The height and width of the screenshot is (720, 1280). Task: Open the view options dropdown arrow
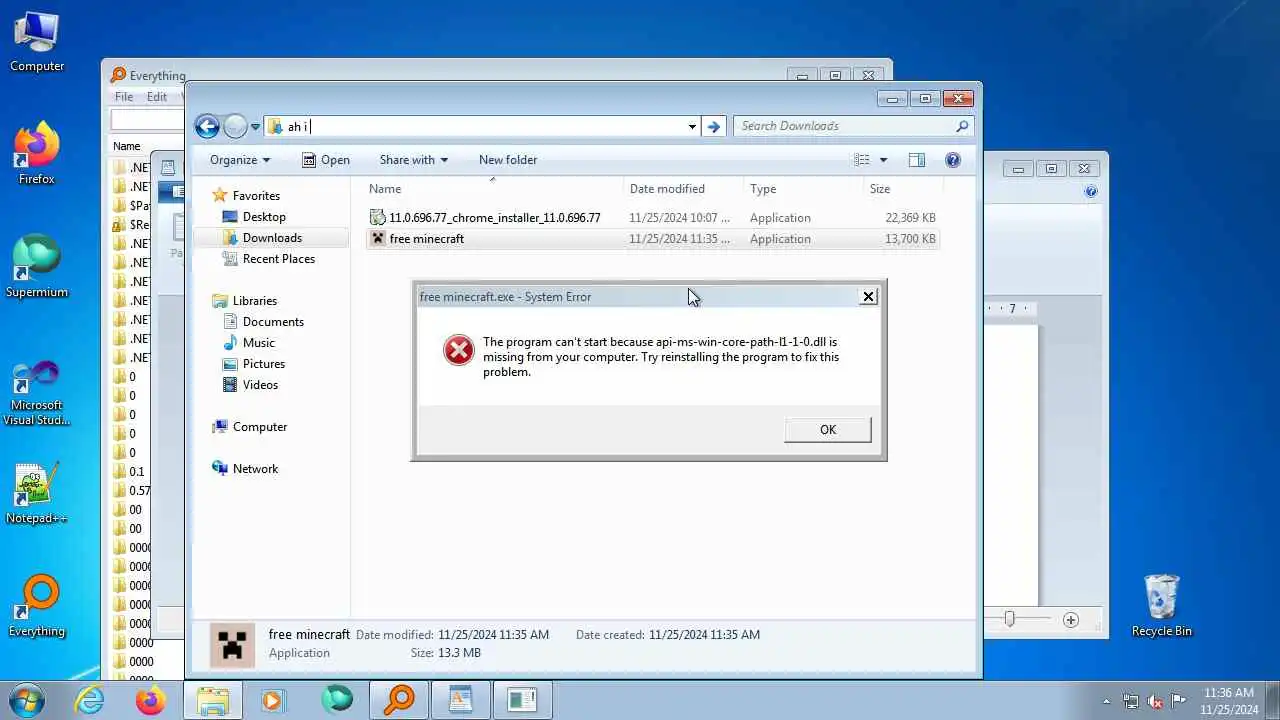[x=883, y=160]
